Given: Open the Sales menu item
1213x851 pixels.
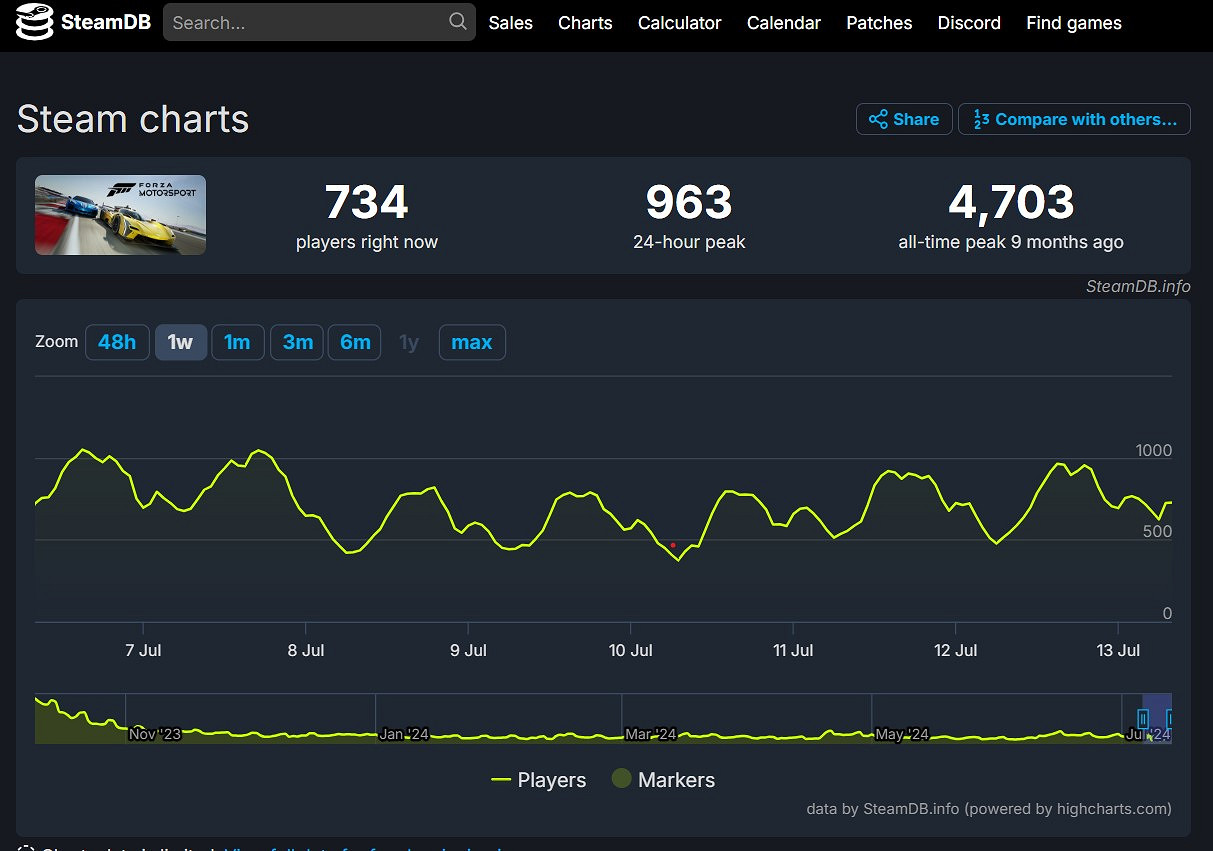Looking at the screenshot, I should 510,23.
